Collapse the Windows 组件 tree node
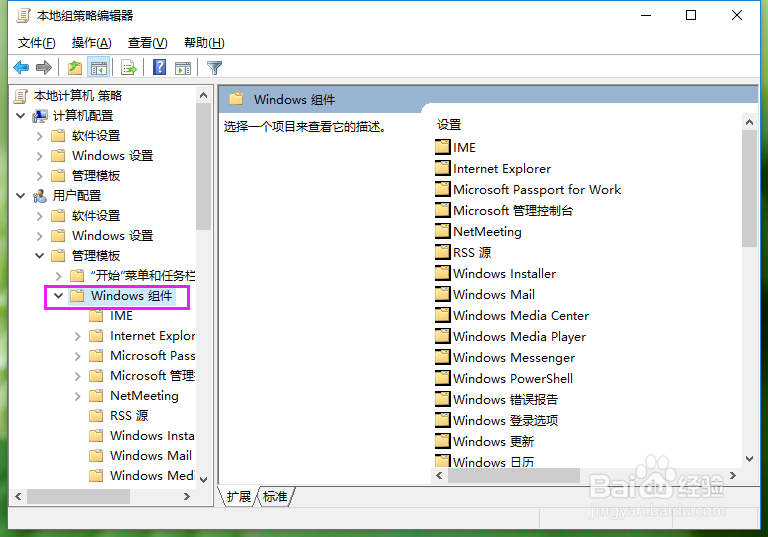This screenshot has height=537, width=768. tap(58, 296)
